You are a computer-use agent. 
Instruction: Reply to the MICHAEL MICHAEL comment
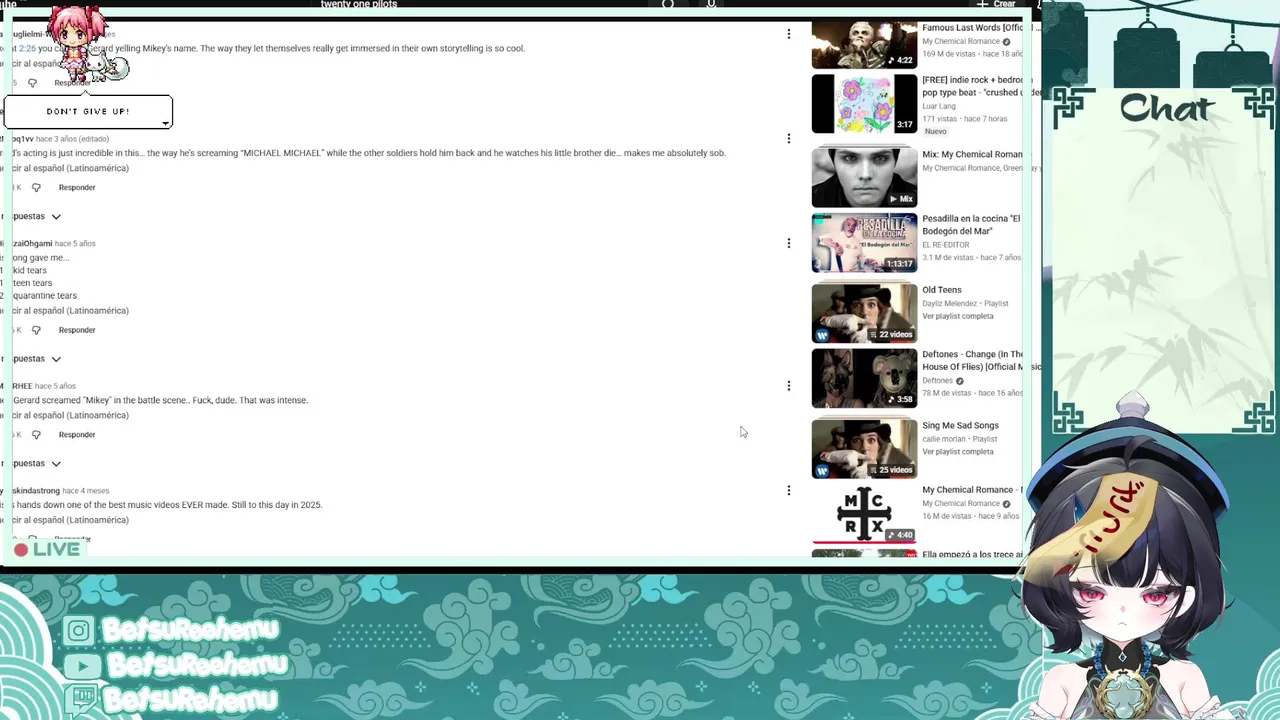click(x=77, y=187)
